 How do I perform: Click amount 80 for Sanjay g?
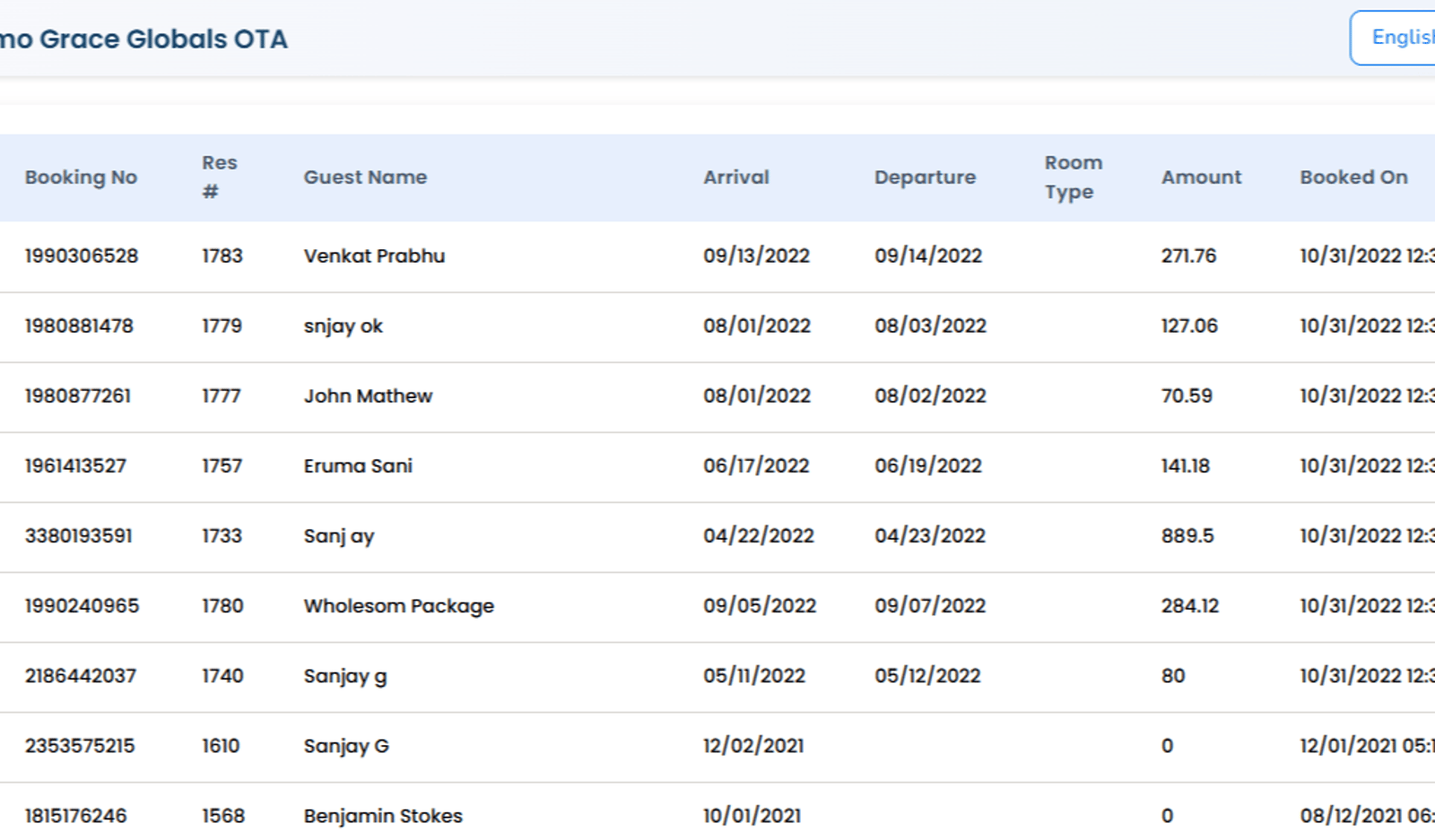tap(1173, 675)
